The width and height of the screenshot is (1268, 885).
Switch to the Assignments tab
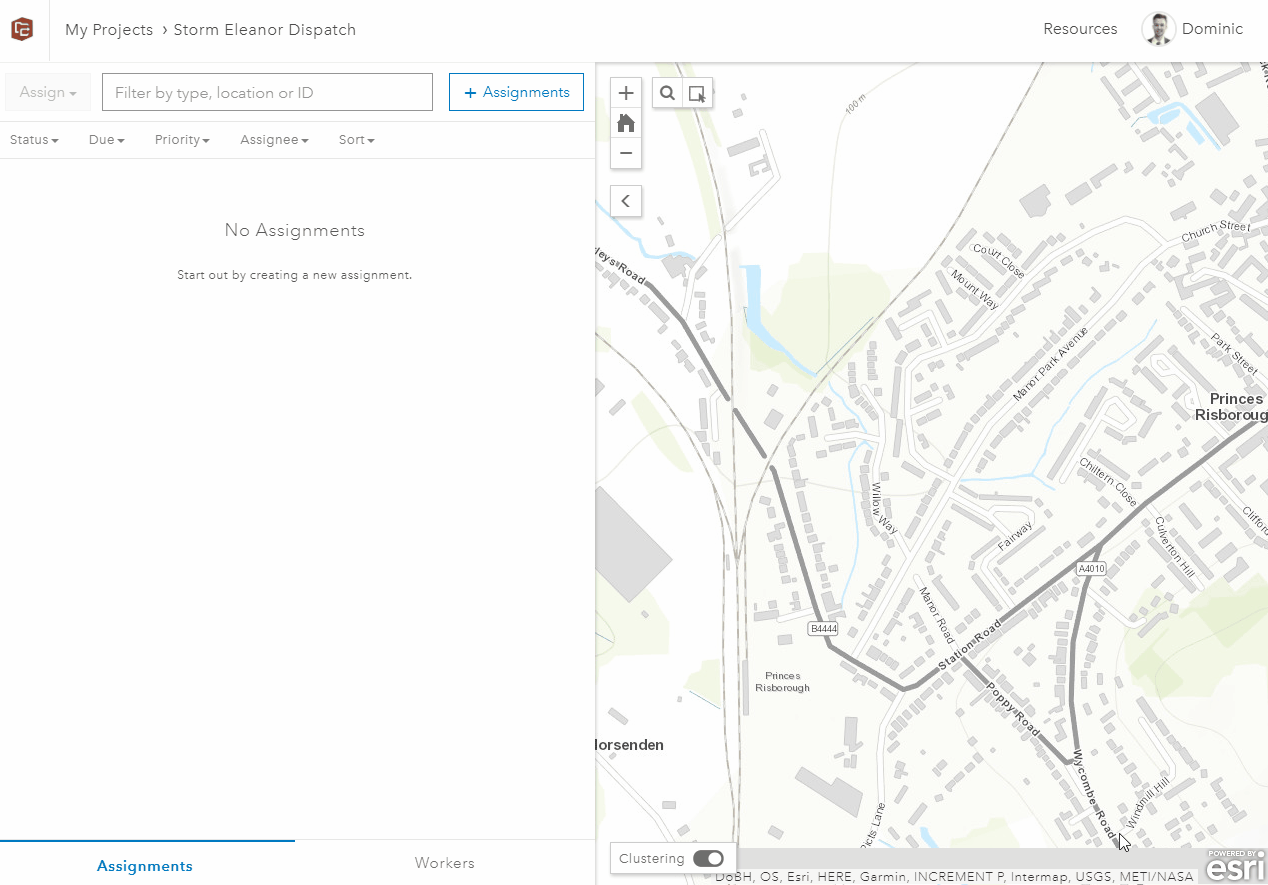click(145, 865)
